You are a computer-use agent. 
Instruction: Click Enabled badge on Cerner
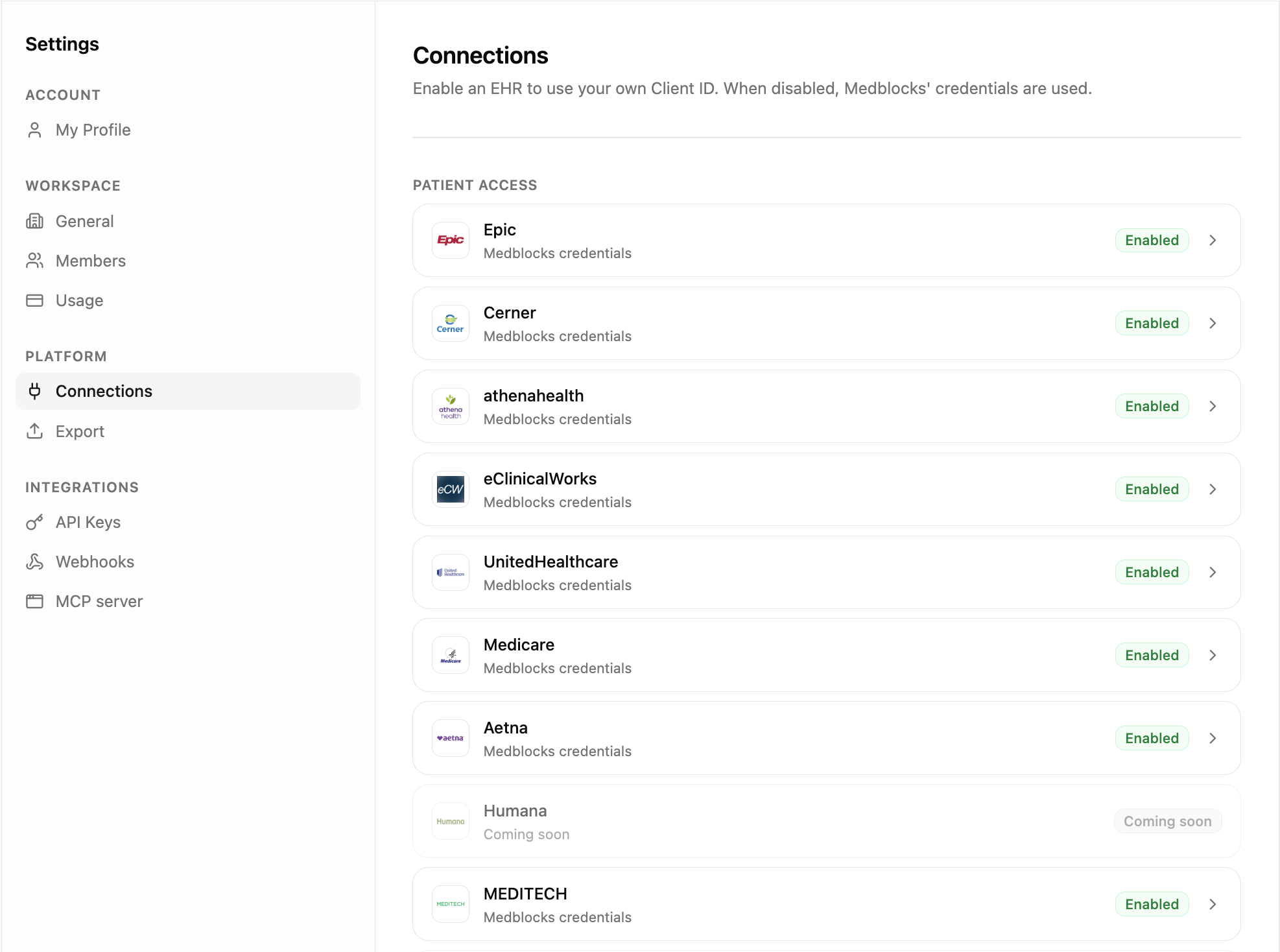tap(1152, 323)
